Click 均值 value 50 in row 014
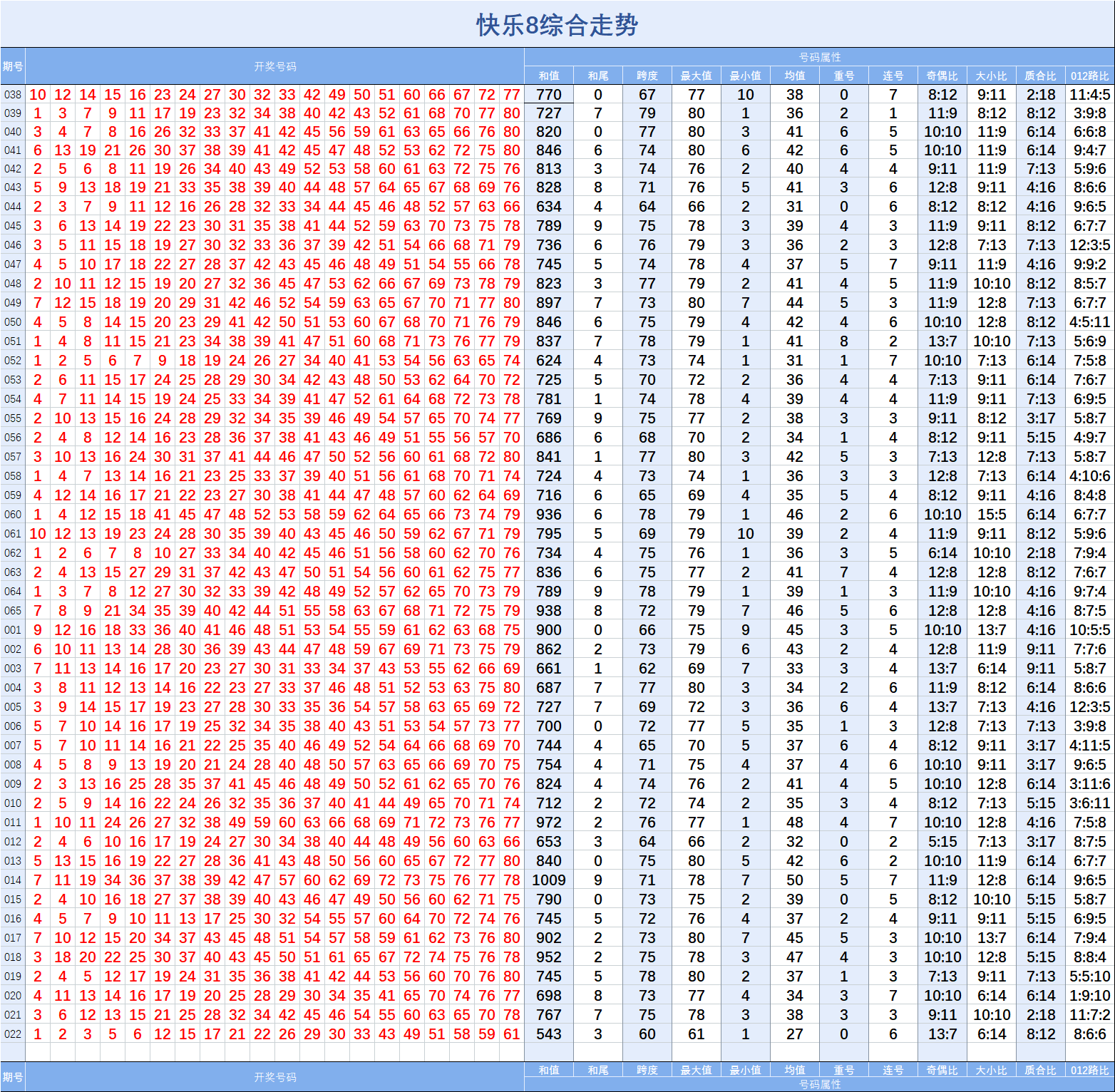The image size is (1115, 1092). pos(795,880)
